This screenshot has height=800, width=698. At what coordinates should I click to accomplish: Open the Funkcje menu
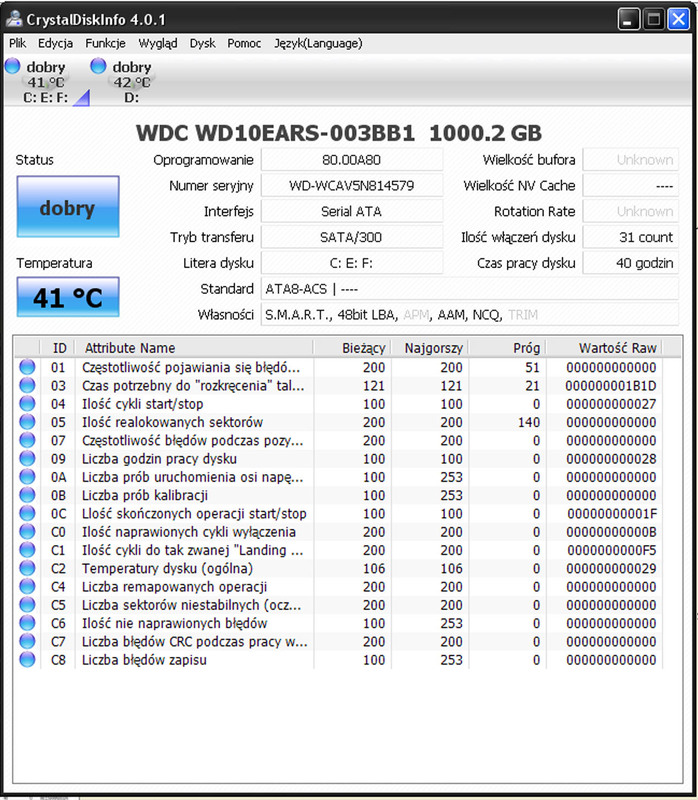tap(105, 43)
